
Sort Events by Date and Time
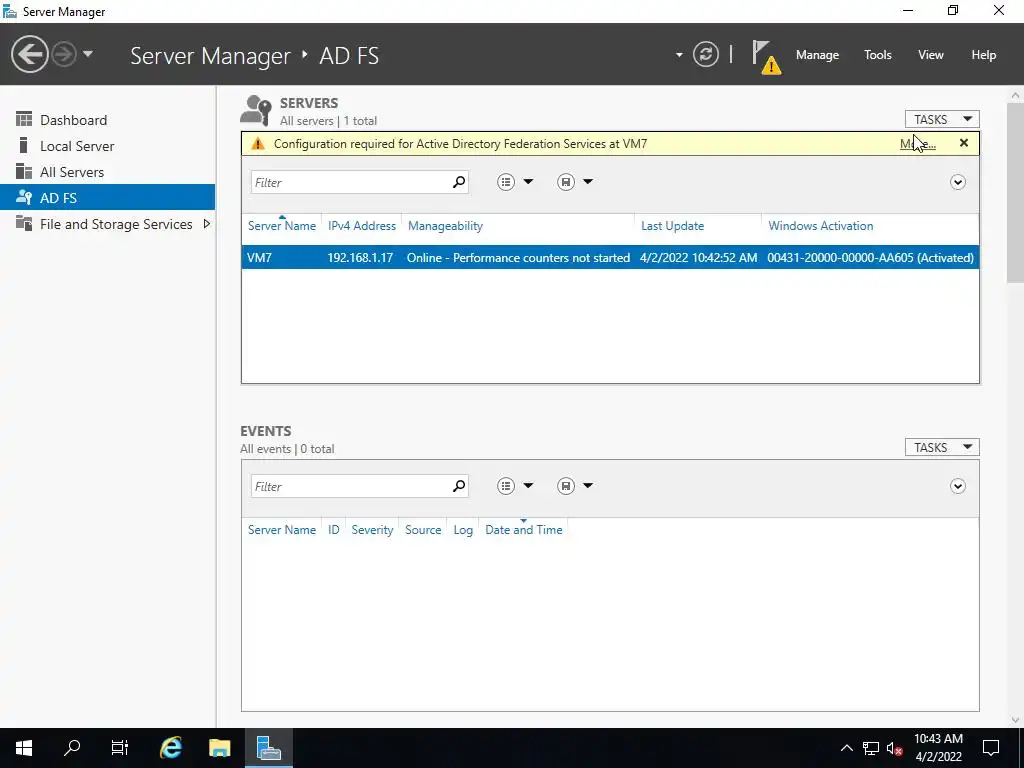[x=523, y=530]
